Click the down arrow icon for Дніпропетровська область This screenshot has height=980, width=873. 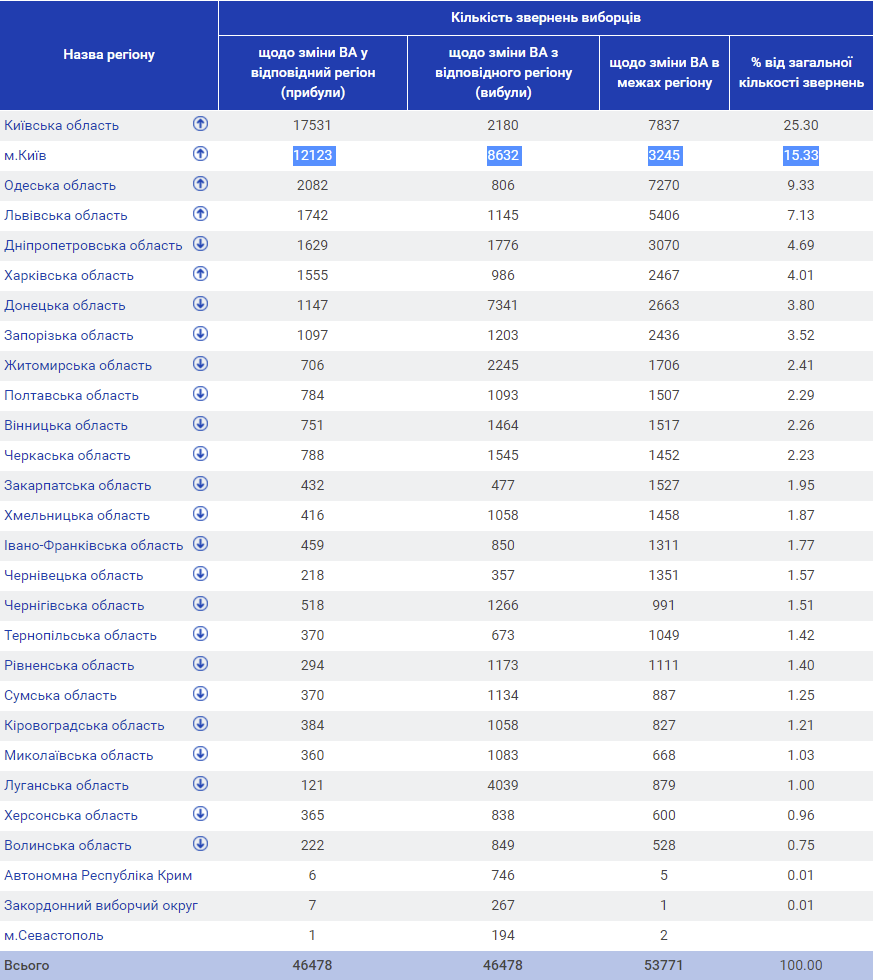[200, 244]
